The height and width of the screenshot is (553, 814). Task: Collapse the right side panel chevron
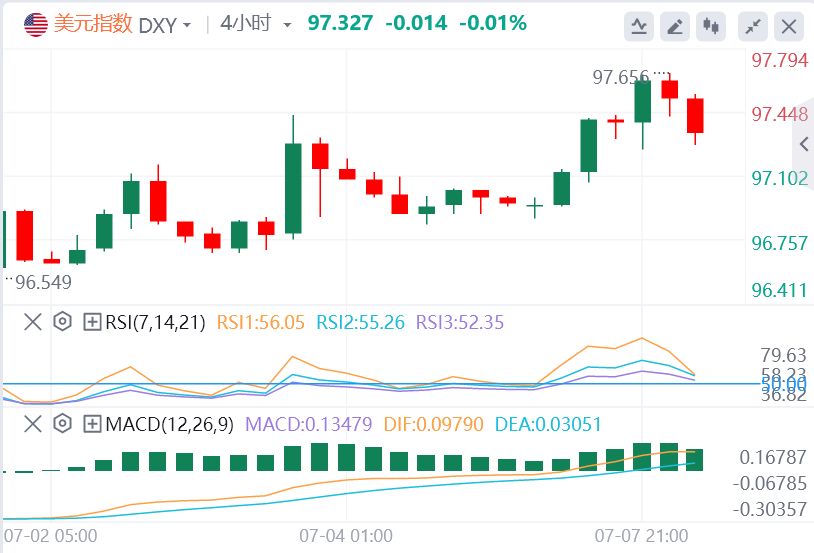(803, 145)
